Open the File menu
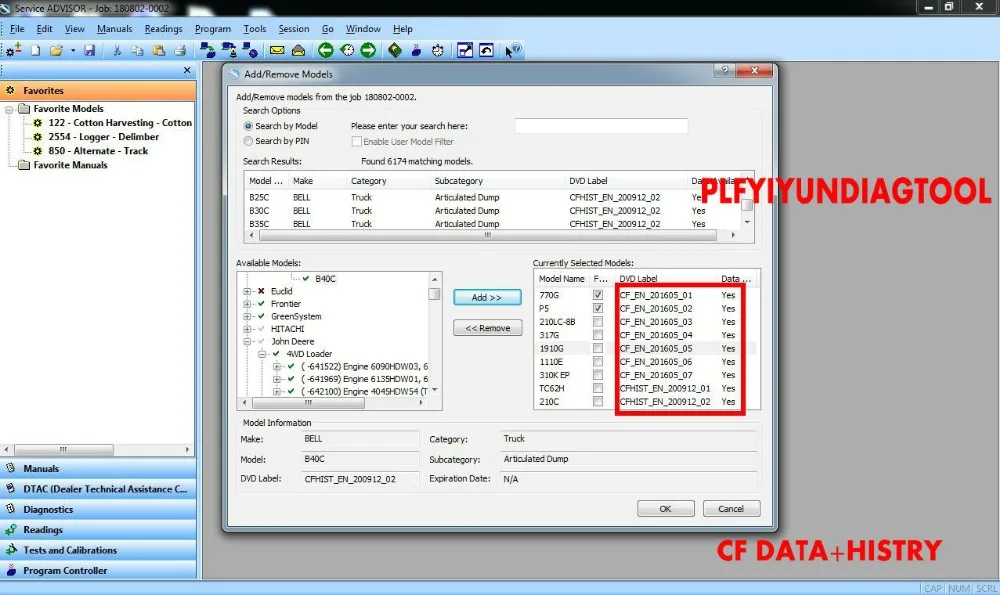Screen dimensions: 1000x595 [x=17, y=29]
